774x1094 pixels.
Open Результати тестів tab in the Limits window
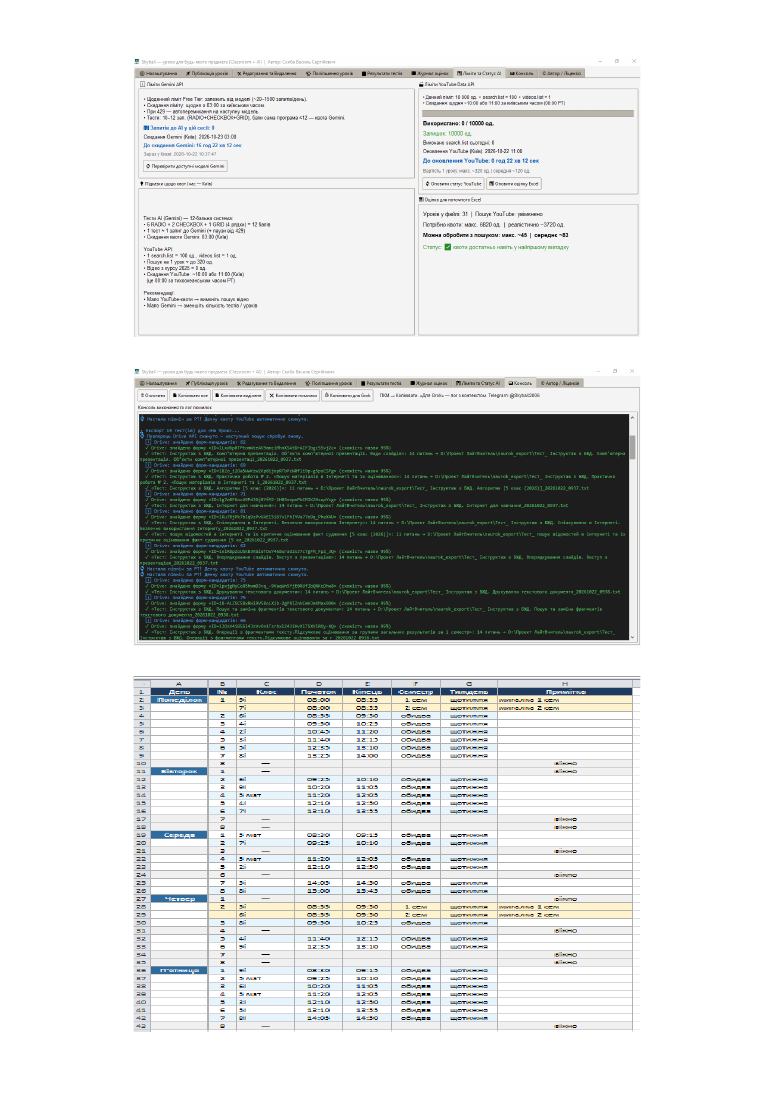pos(382,73)
